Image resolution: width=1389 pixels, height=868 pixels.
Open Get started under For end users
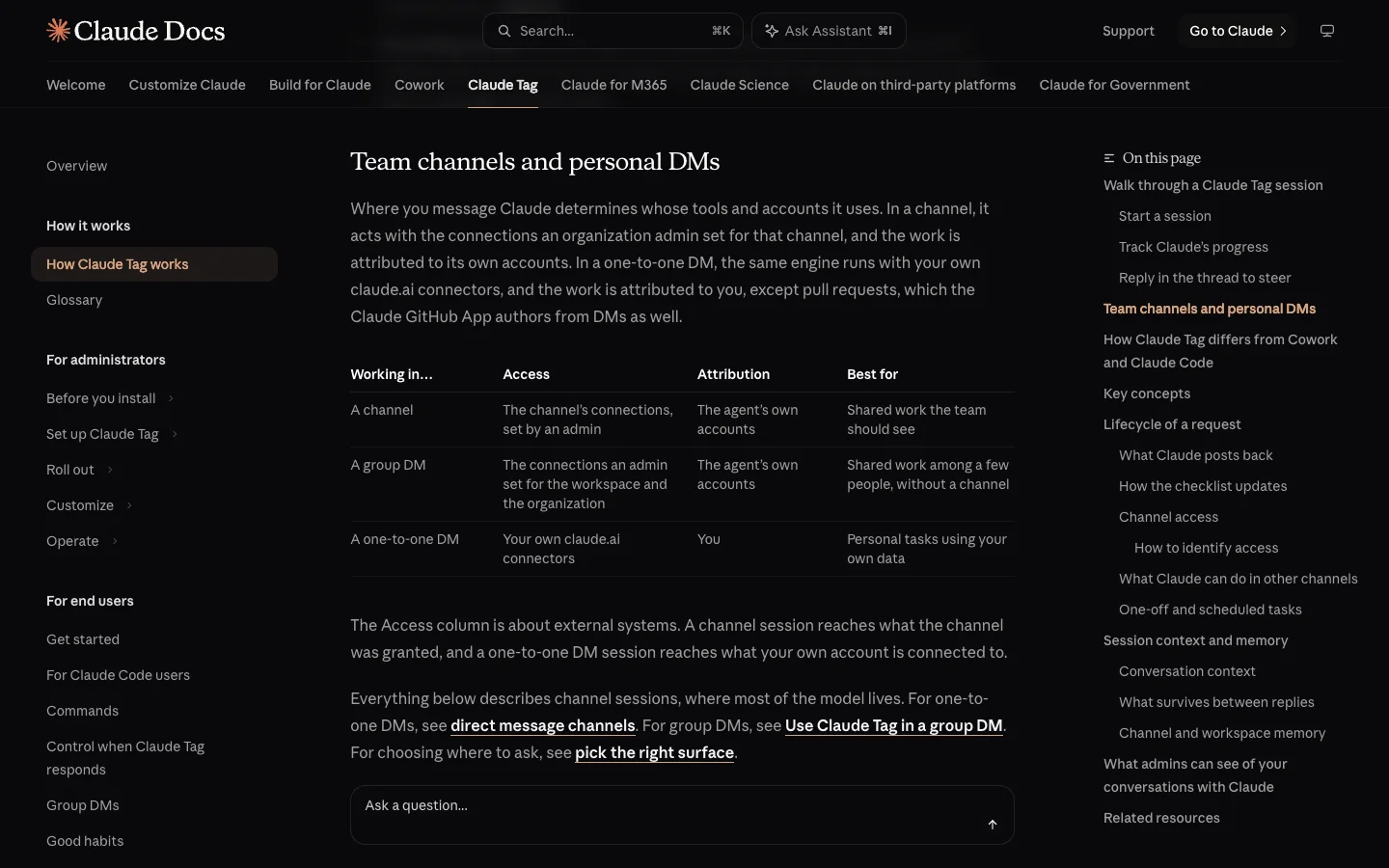[83, 639]
